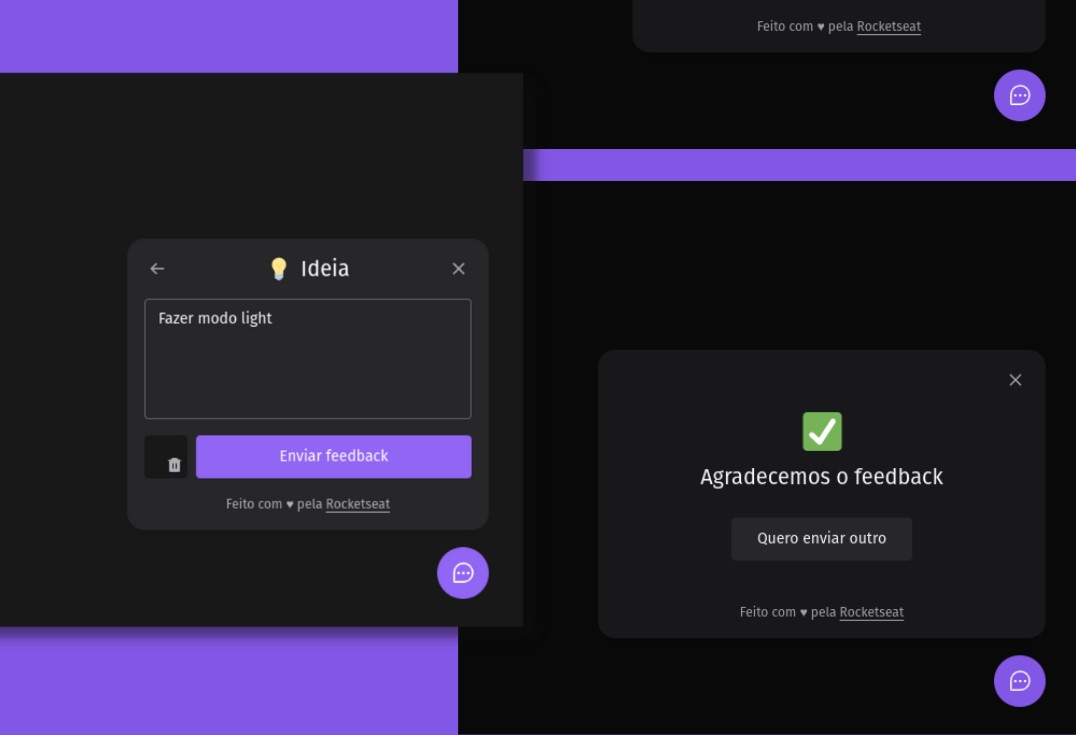Viewport: 1076px width, 735px height.
Task: Click the chat bubble launcher at top right
Action: (1019, 95)
